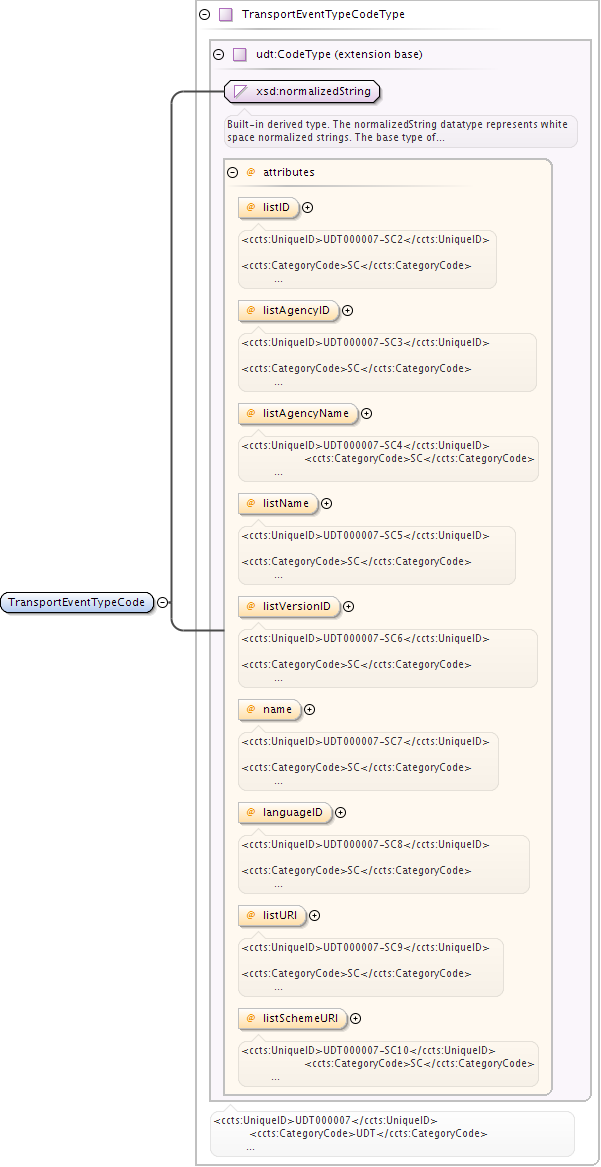Select the listName attribute box
The image size is (601, 1167).
tap(278, 504)
